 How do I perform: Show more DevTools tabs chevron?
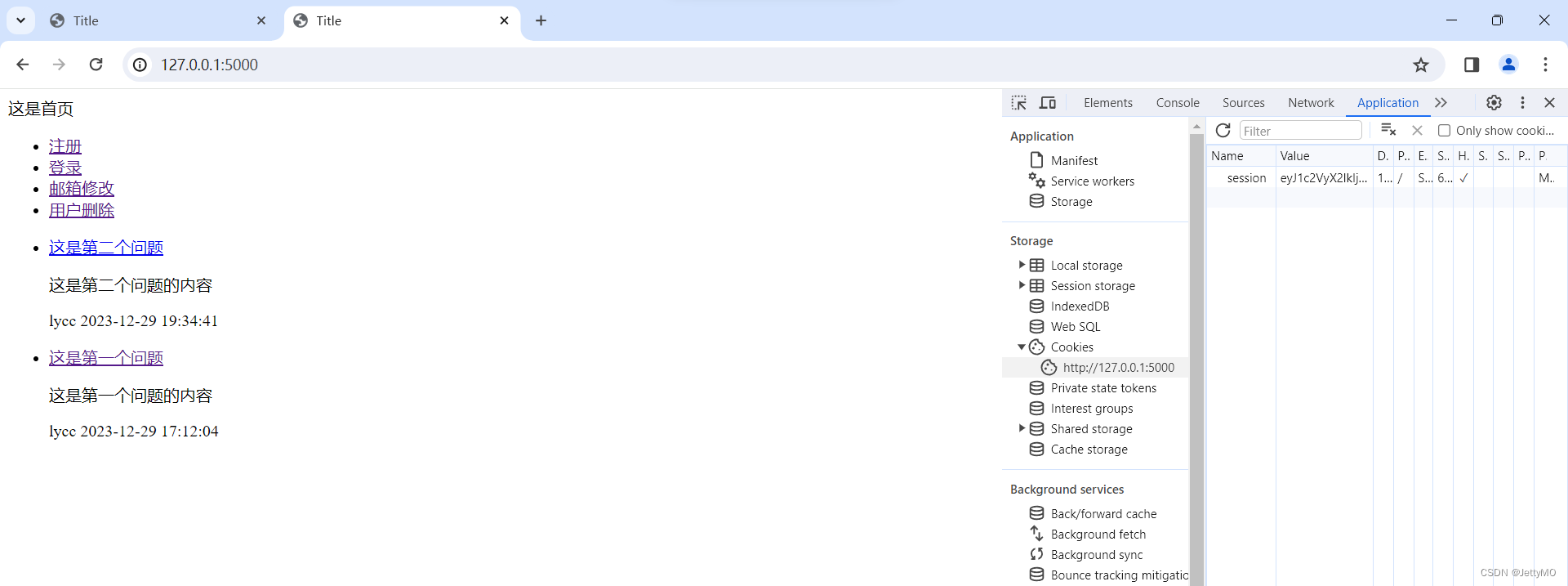[x=1441, y=103]
